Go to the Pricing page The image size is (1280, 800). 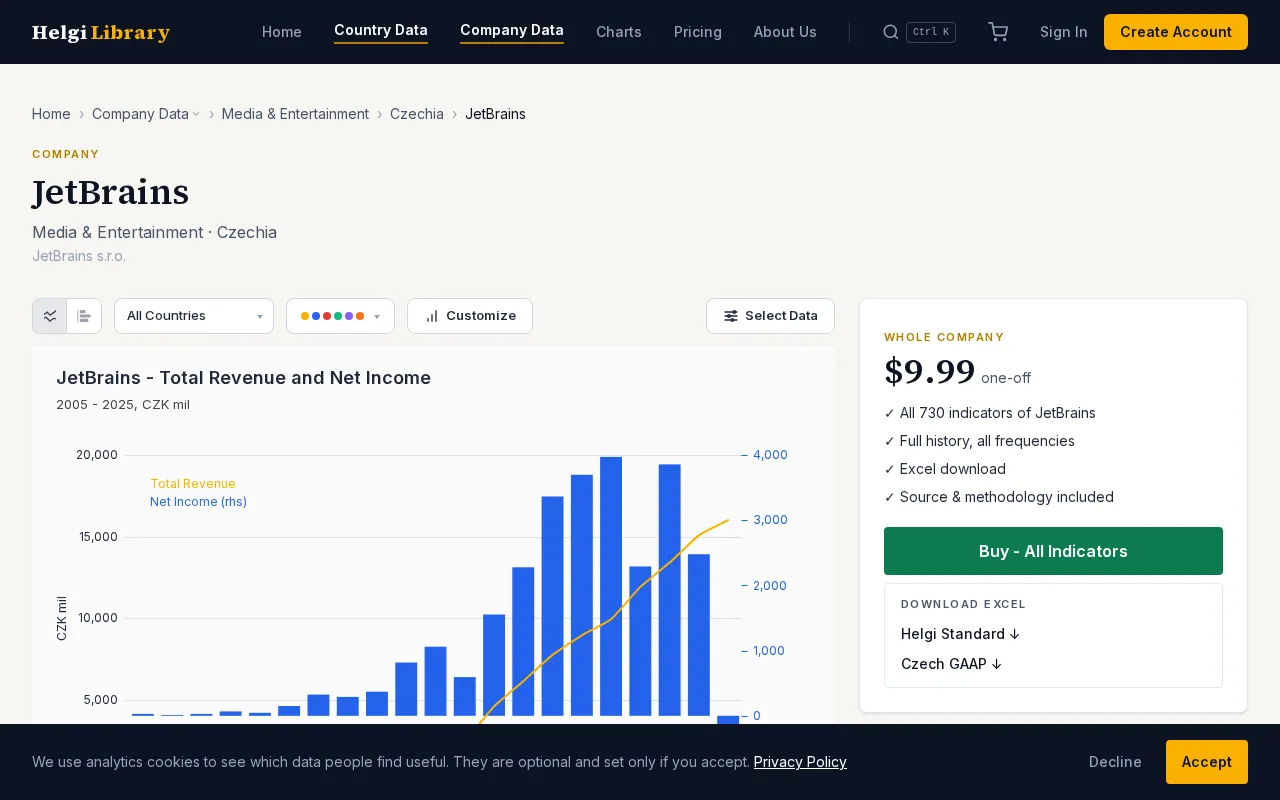[x=698, y=32]
